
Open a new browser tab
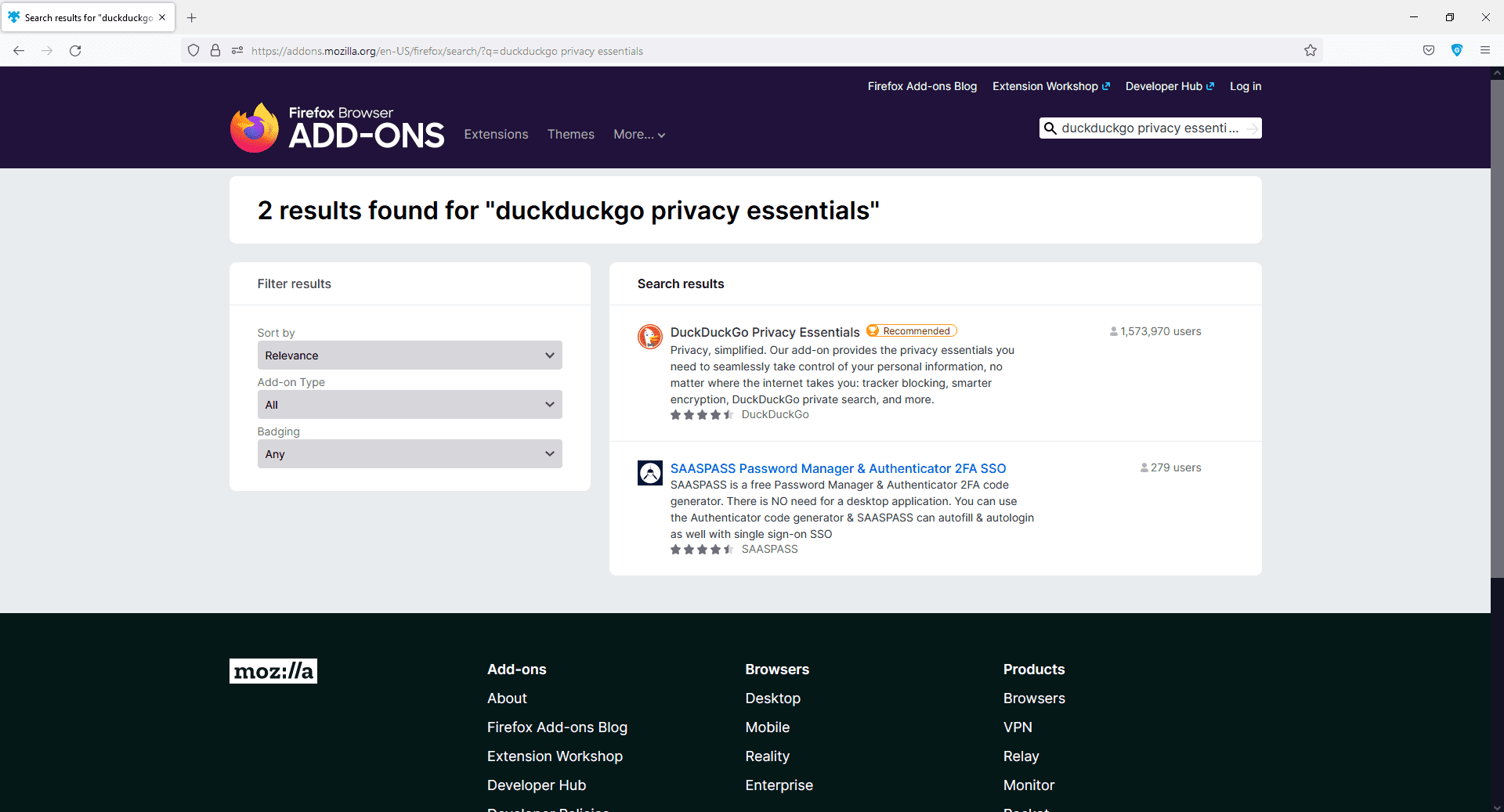(x=192, y=17)
